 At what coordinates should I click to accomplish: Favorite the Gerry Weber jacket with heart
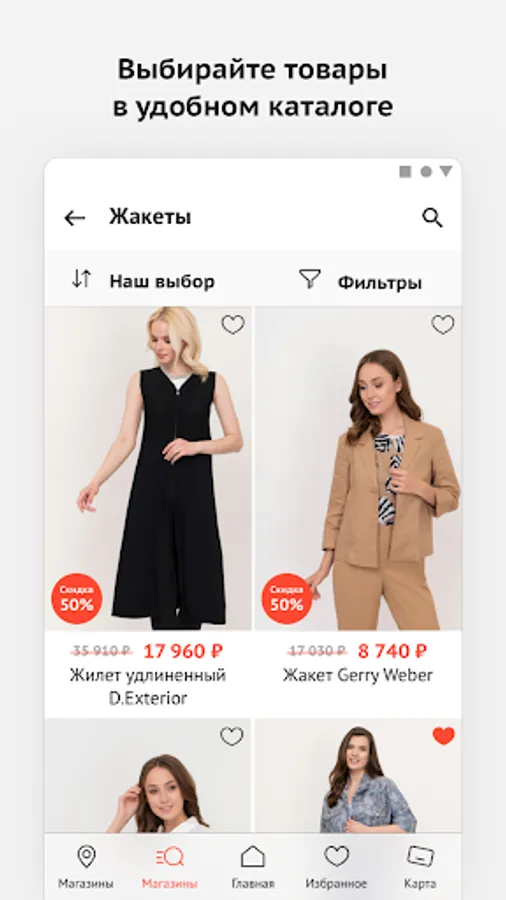[443, 325]
